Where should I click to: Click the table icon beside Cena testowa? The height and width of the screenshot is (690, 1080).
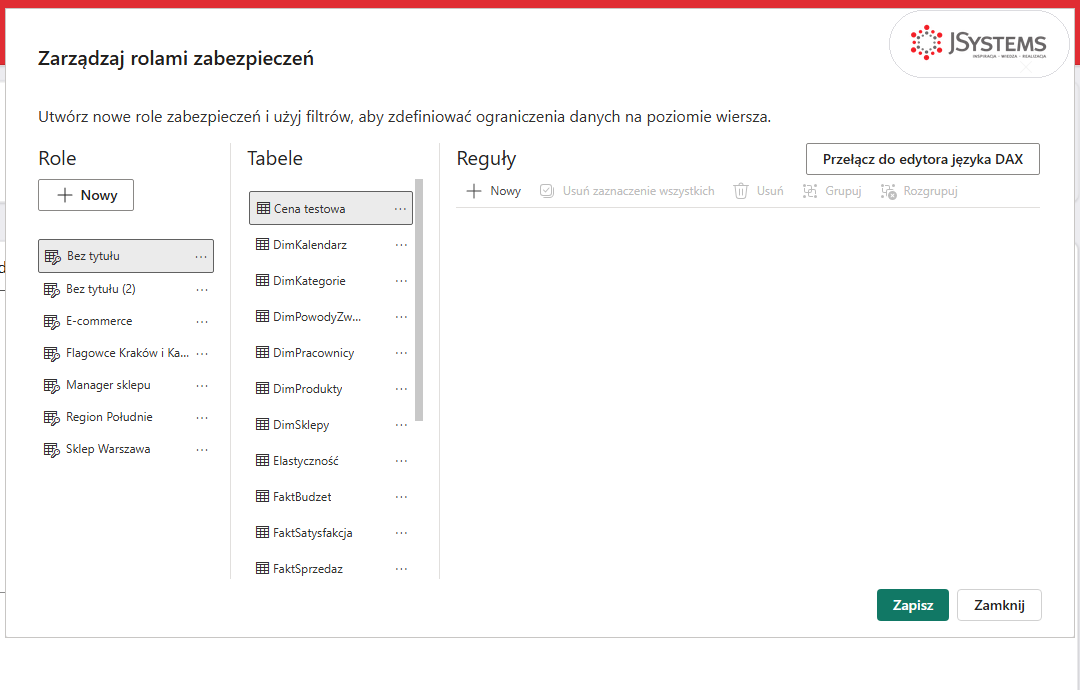[x=263, y=208]
